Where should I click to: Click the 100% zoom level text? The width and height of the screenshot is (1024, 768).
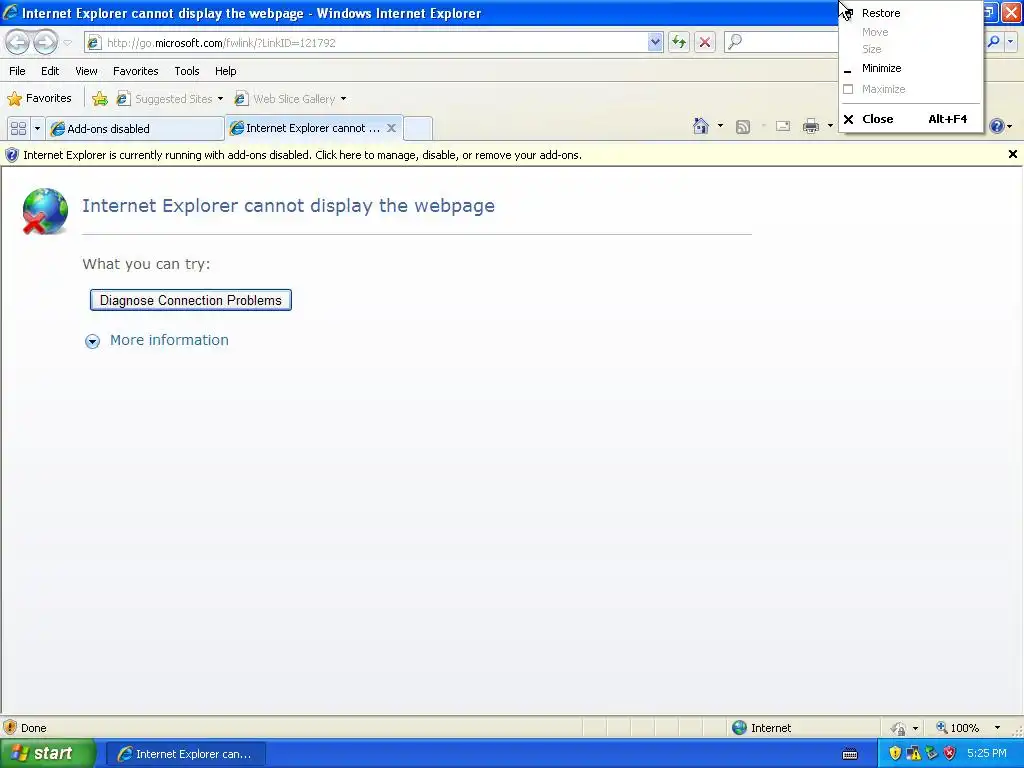965,728
